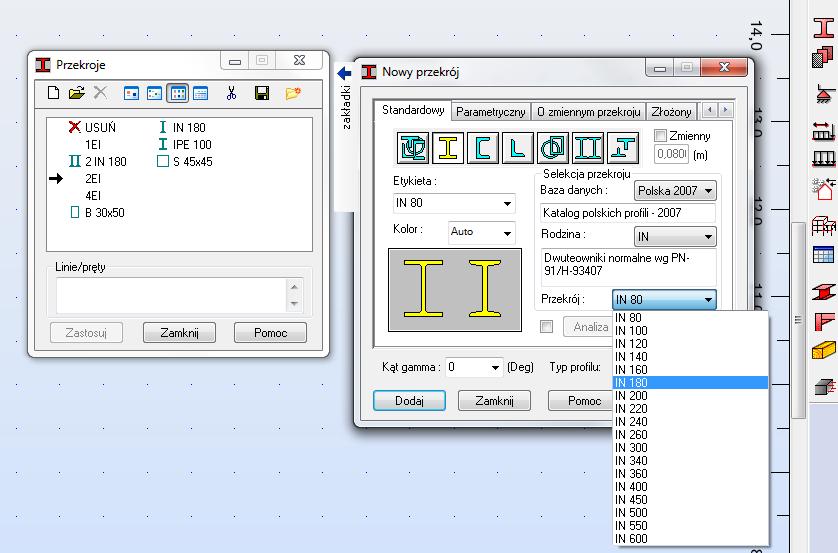This screenshot has height=553, width=838.
Task: Switch to O zmiennym przekroju tab
Action: [x=588, y=112]
